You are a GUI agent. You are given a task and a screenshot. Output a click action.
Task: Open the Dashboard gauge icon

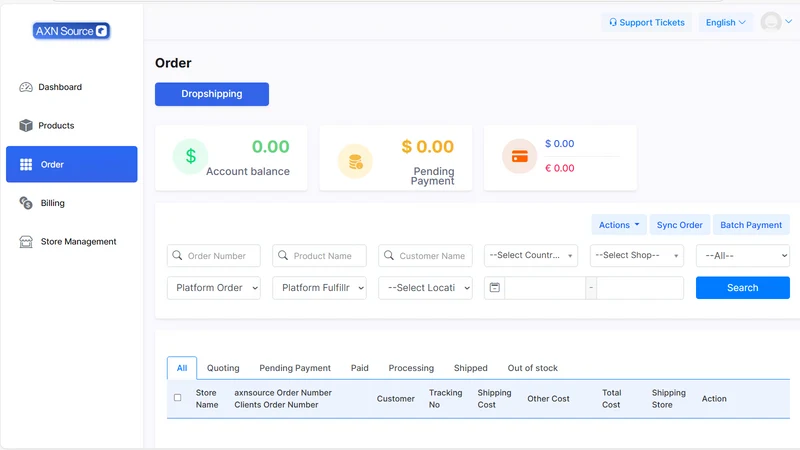[x=26, y=87]
